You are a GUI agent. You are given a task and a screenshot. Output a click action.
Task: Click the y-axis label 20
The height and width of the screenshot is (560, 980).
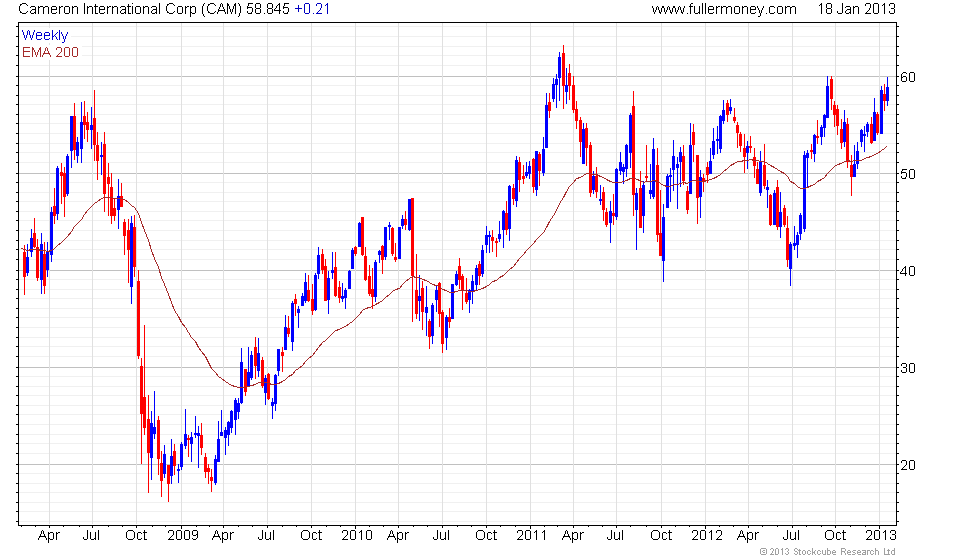[x=908, y=464]
